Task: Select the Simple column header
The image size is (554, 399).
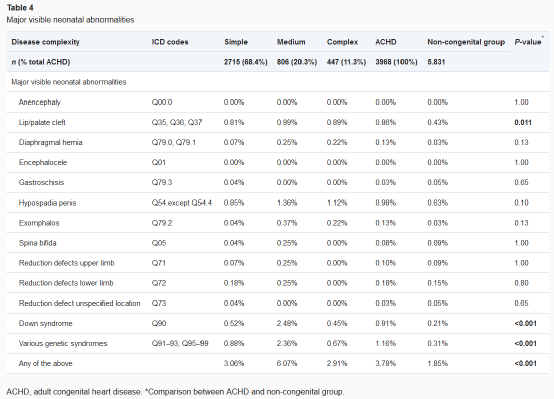Action: [x=236, y=42]
